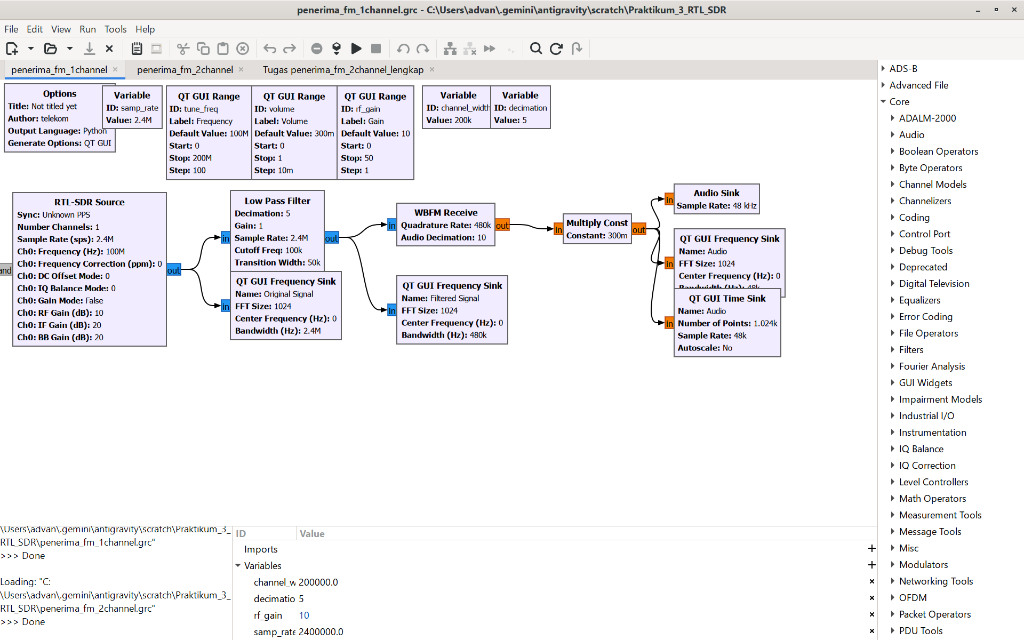Image resolution: width=1024 pixels, height=640 pixels.
Task: Collapse the Variables section
Action: coord(238,566)
